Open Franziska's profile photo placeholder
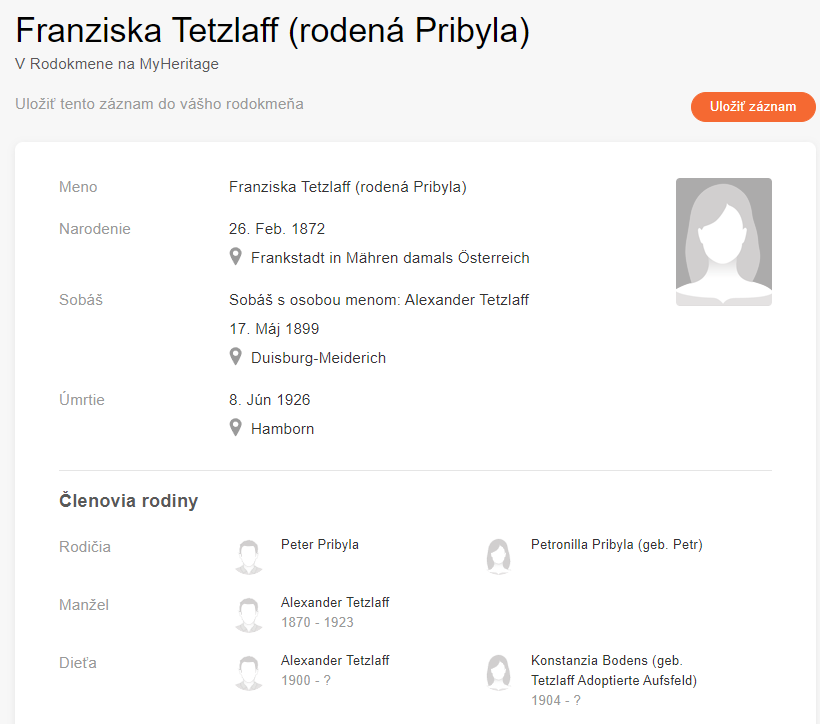 tap(723, 242)
